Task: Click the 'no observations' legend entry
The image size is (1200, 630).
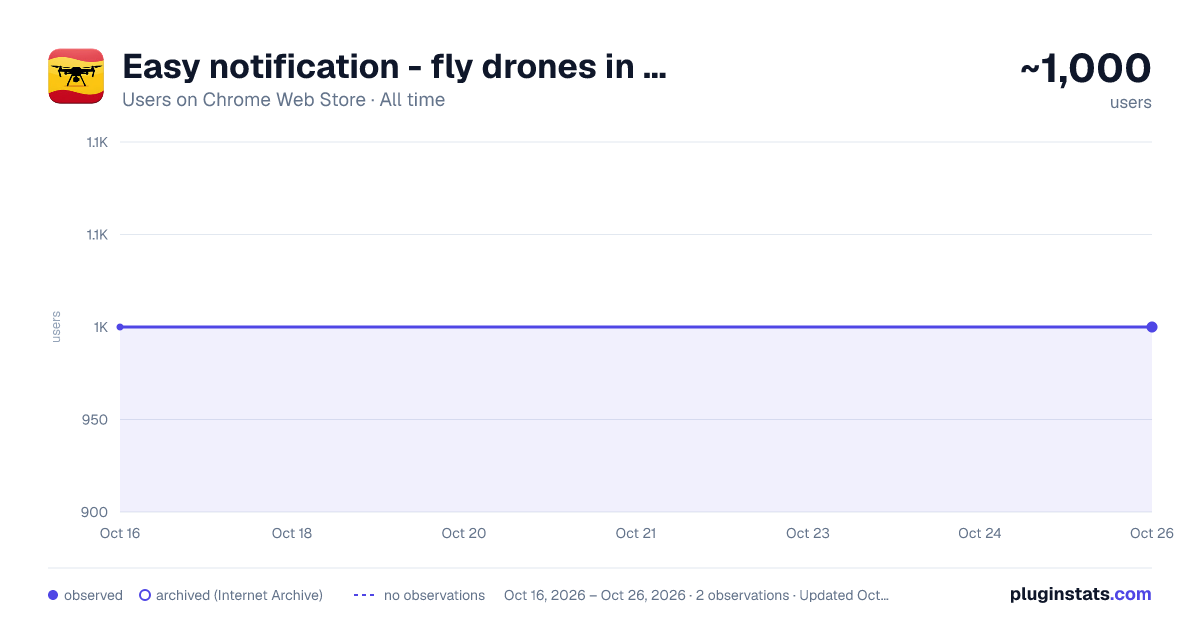Action: (x=419, y=595)
